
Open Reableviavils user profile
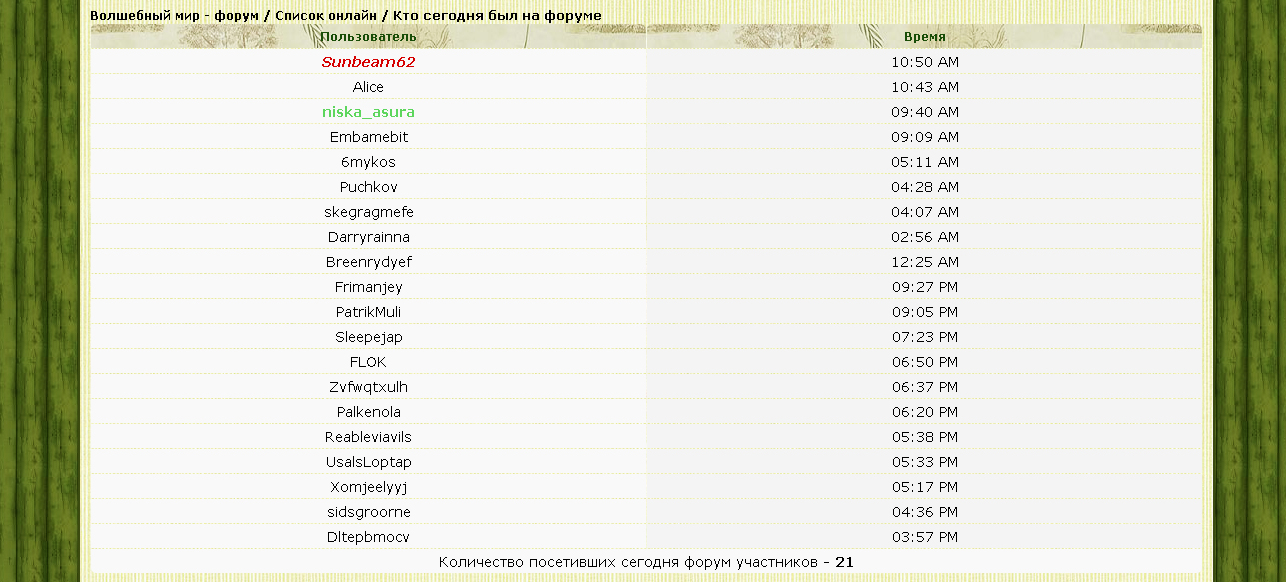[x=368, y=437]
